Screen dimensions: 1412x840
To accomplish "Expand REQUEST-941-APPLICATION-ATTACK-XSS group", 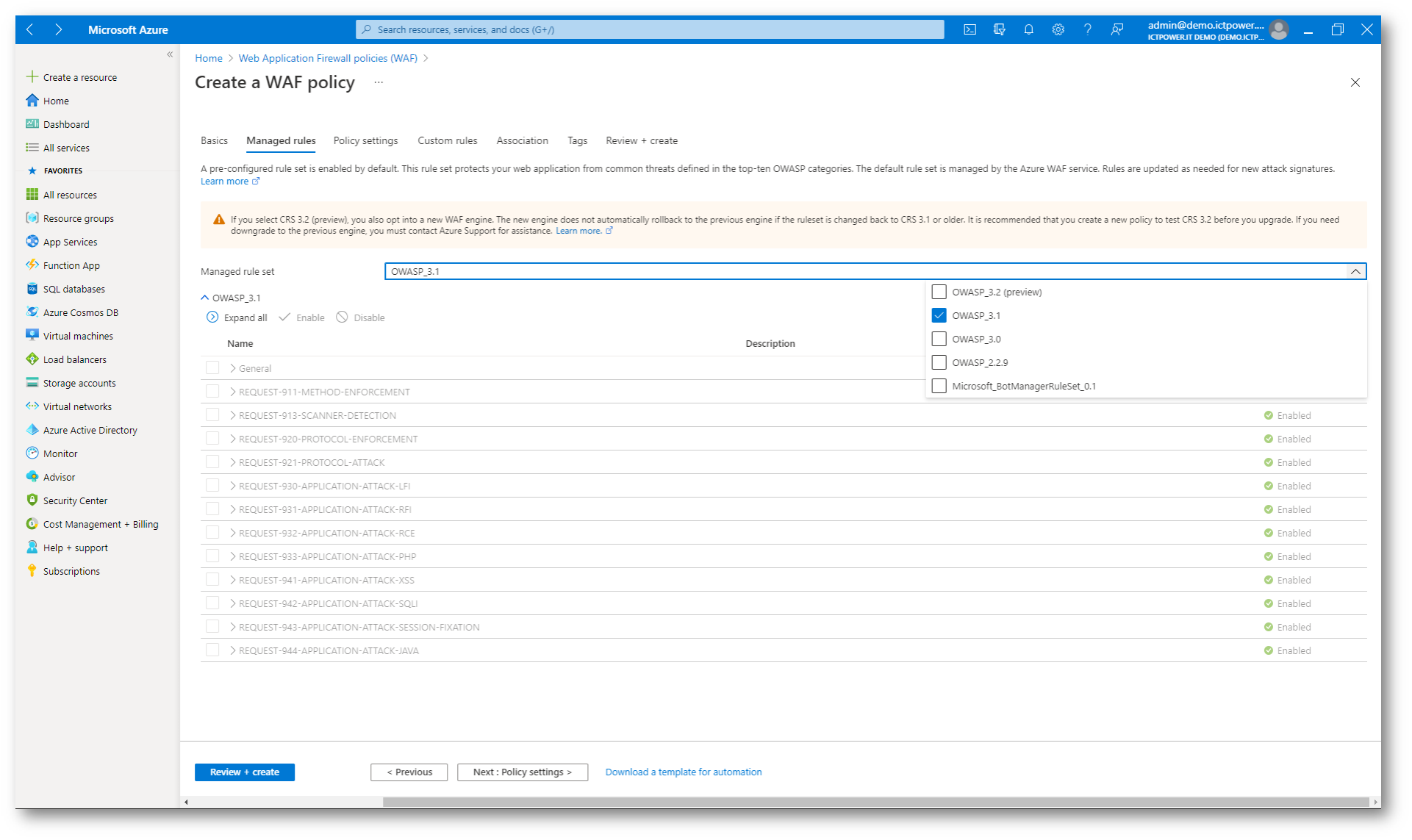I will coord(232,580).
